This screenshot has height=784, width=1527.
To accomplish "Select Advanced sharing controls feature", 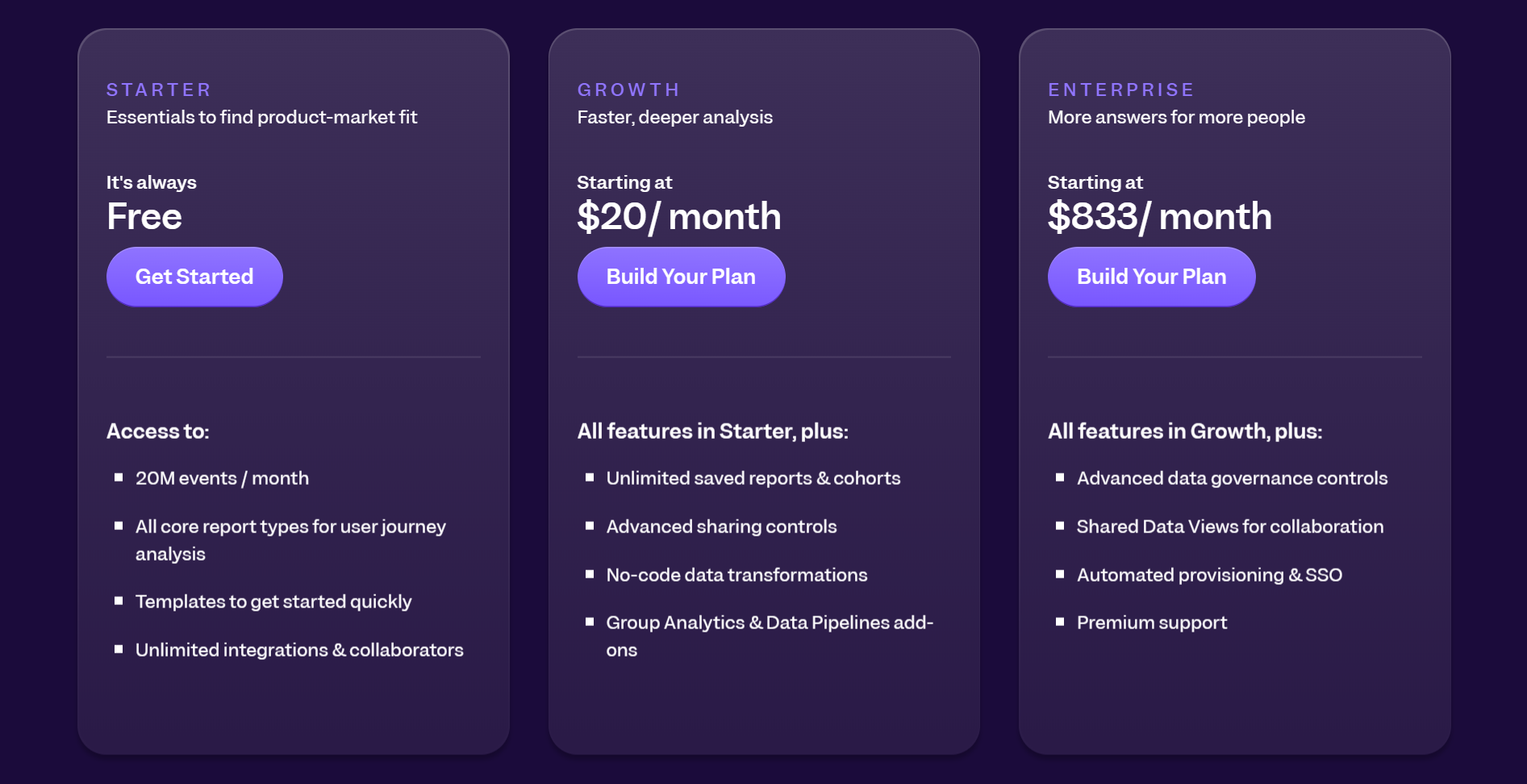I will 721,527.
